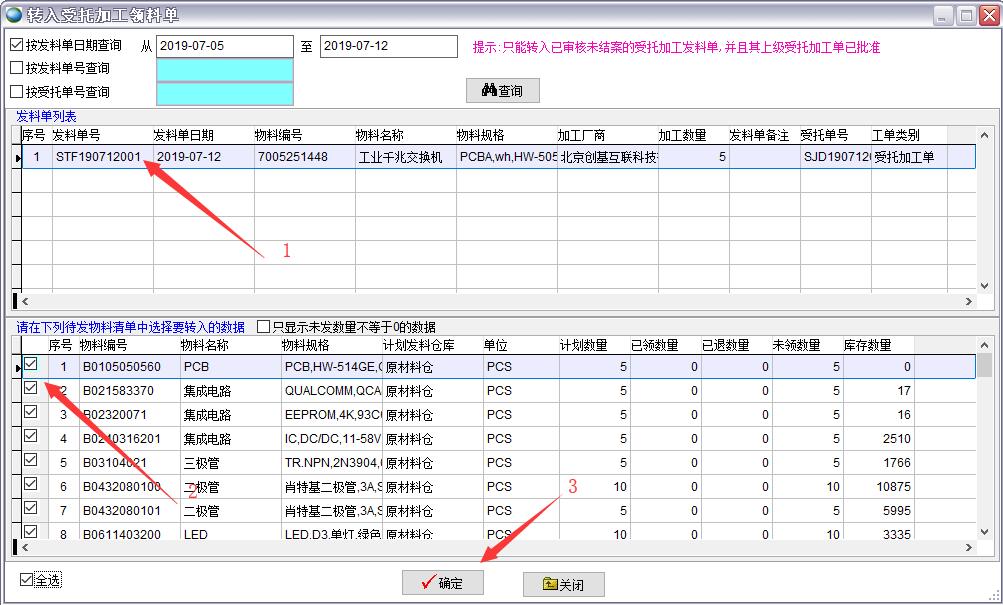Click the cyan 发料单号 input field
Image resolution: width=1003 pixels, height=605 pixels.
pos(224,68)
